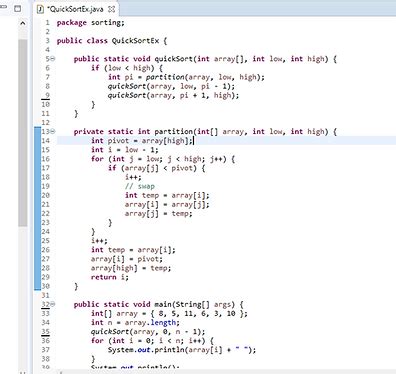The width and height of the screenshot is (396, 374).
Task: Click the line "int temp = array[i];" on line 20
Action: [167, 195]
